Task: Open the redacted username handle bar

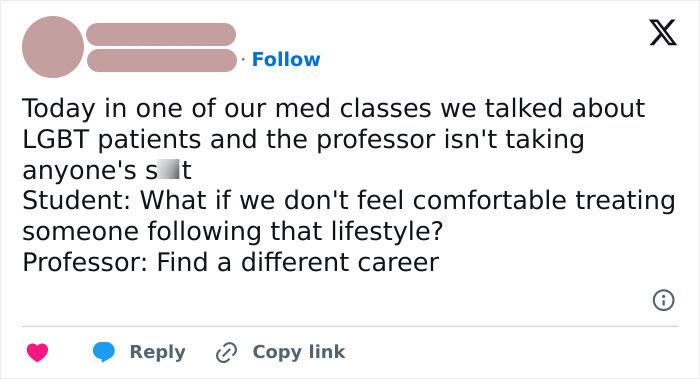Action: coord(162,61)
